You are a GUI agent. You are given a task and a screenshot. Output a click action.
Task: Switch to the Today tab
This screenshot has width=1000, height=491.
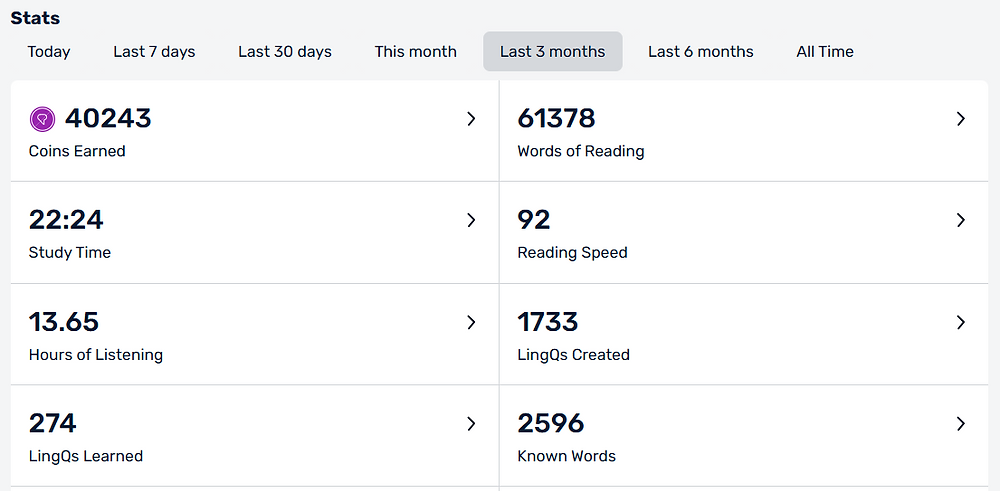[x=49, y=52]
